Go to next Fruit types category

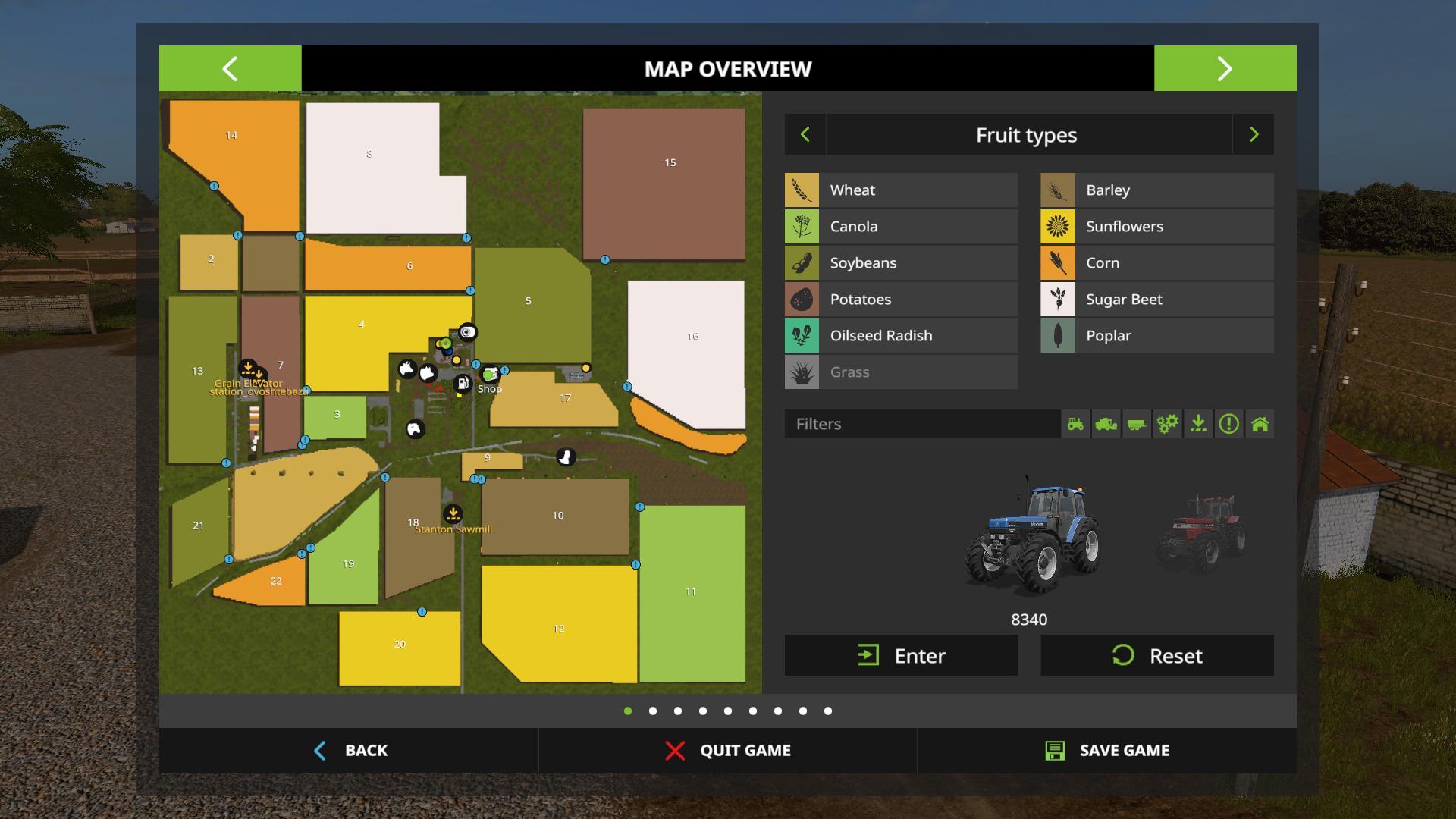[1254, 135]
